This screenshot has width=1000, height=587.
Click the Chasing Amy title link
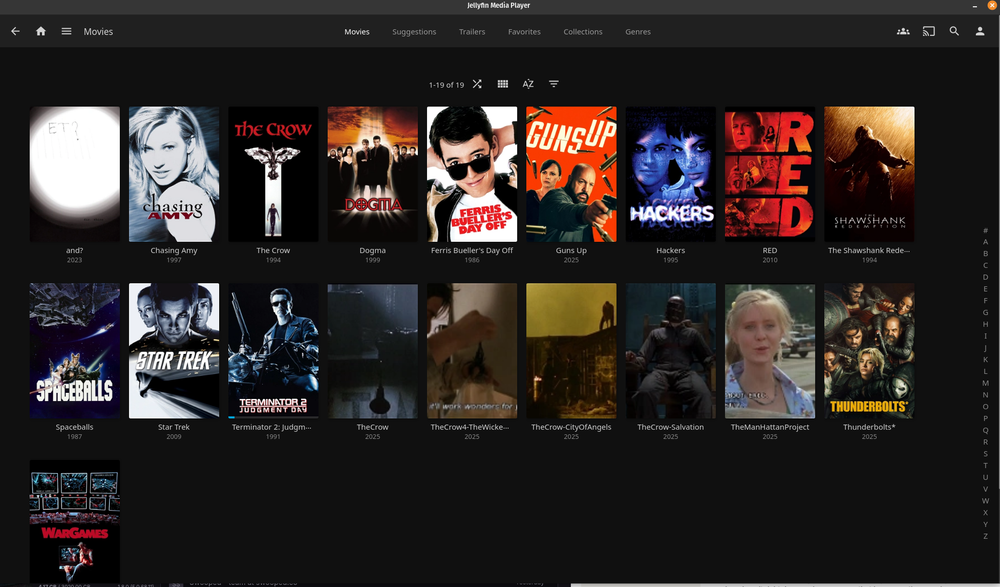tap(174, 250)
